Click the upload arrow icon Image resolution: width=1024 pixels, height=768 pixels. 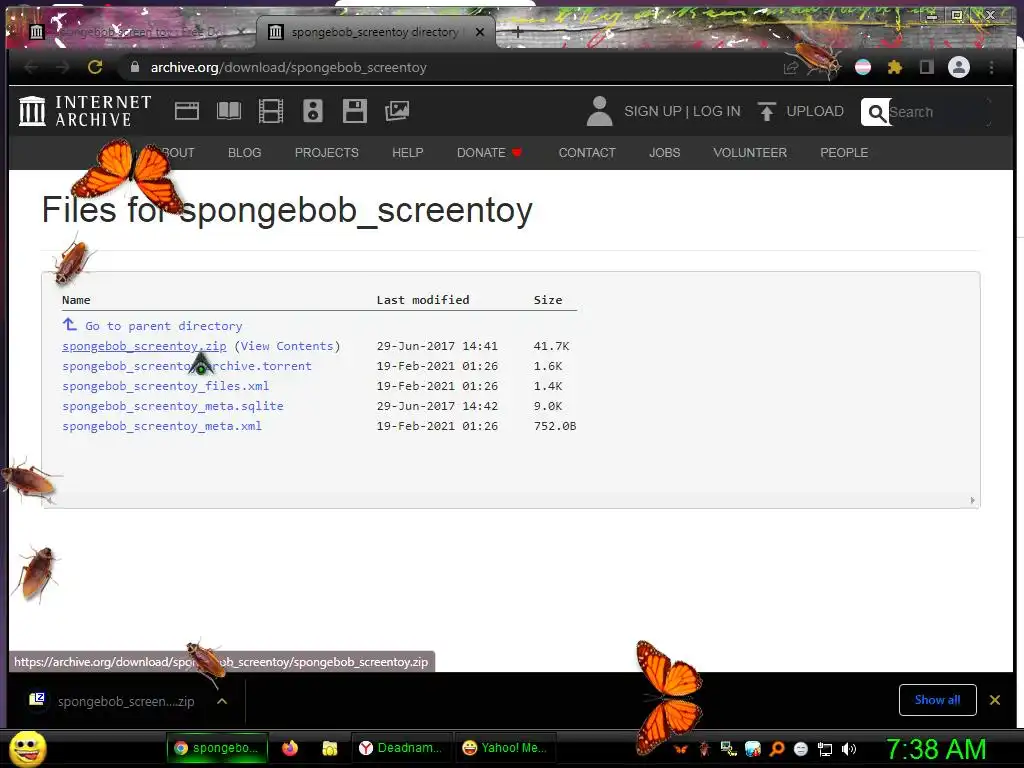767,111
